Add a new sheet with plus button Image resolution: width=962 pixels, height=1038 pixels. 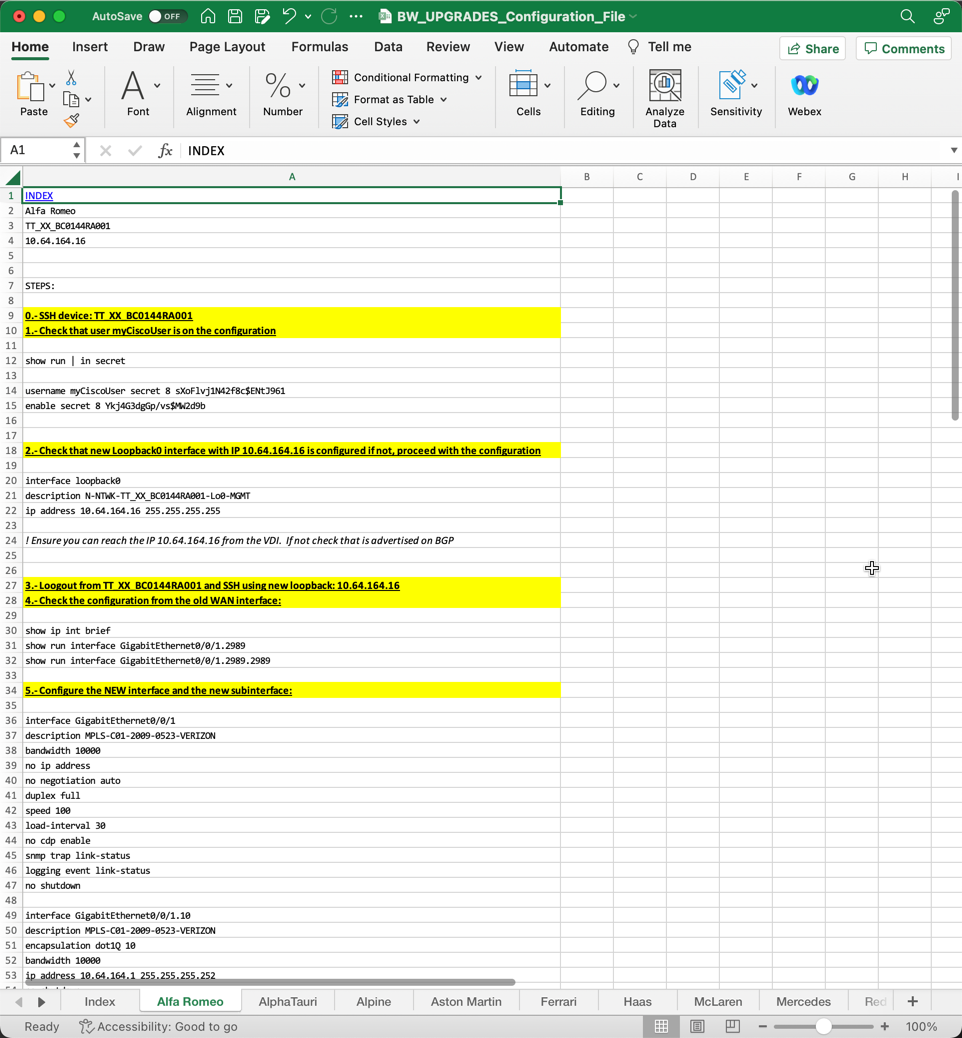[912, 1002]
